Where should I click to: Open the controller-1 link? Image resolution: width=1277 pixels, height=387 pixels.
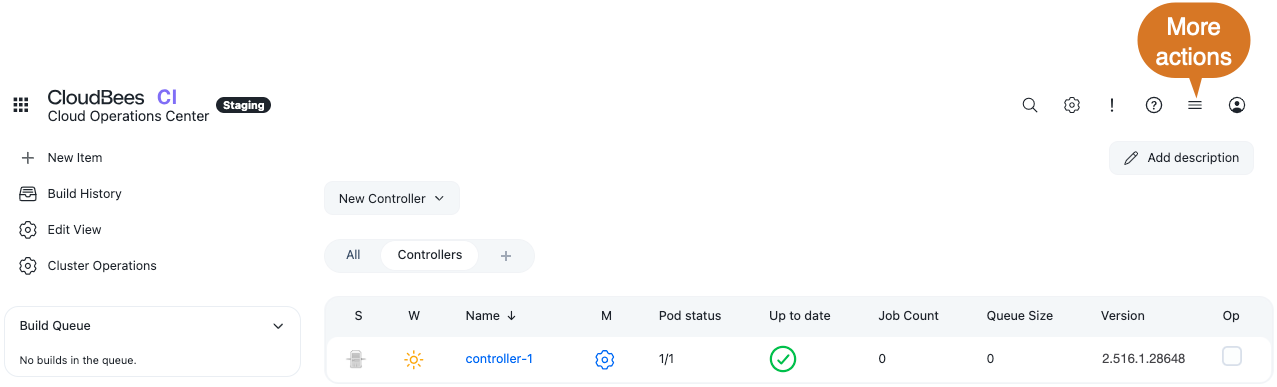tap(499, 359)
